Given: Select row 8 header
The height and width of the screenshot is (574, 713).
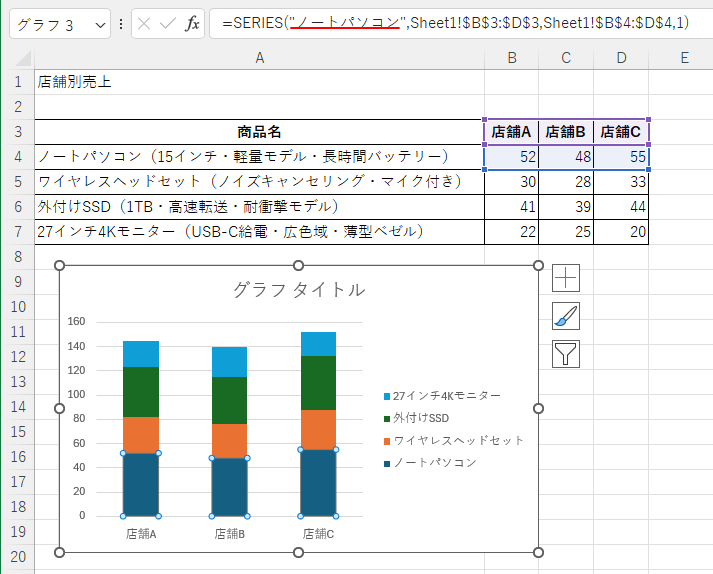Looking at the screenshot, I should point(18,257).
